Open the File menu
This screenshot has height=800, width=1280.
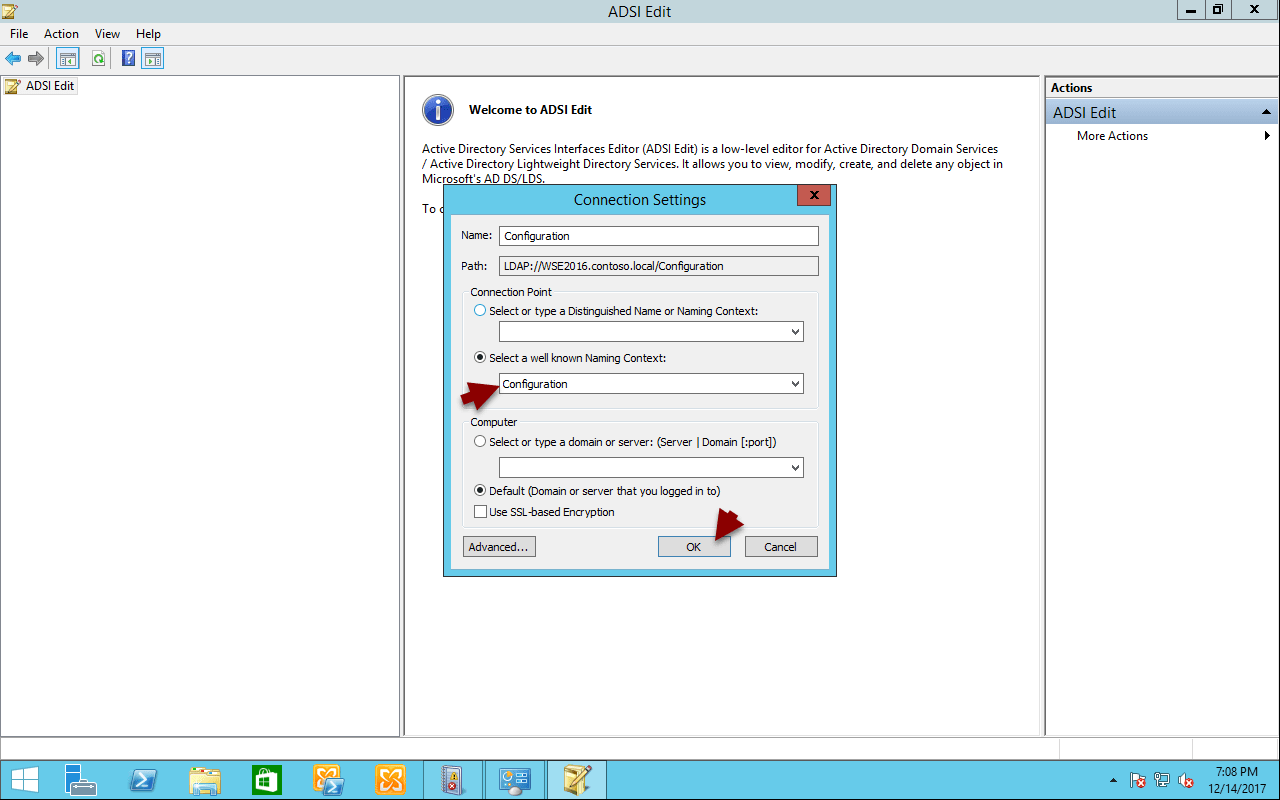coord(19,34)
